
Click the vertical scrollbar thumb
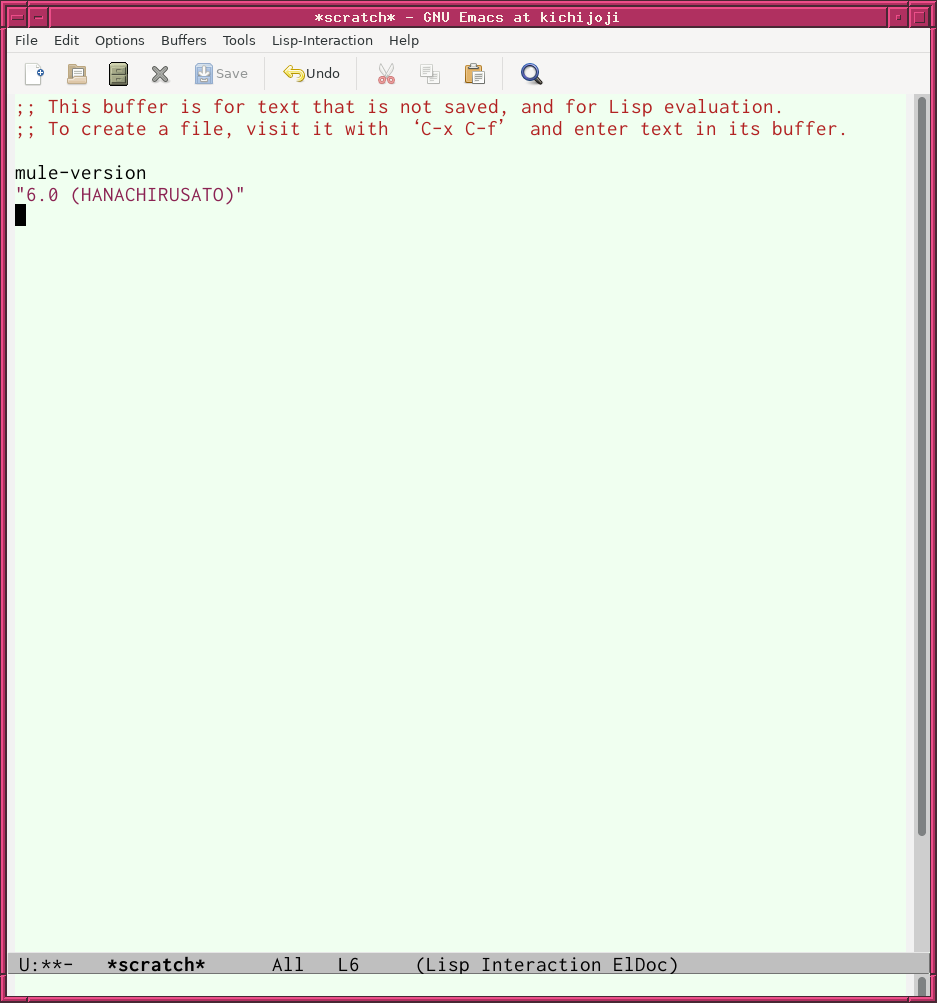921,465
